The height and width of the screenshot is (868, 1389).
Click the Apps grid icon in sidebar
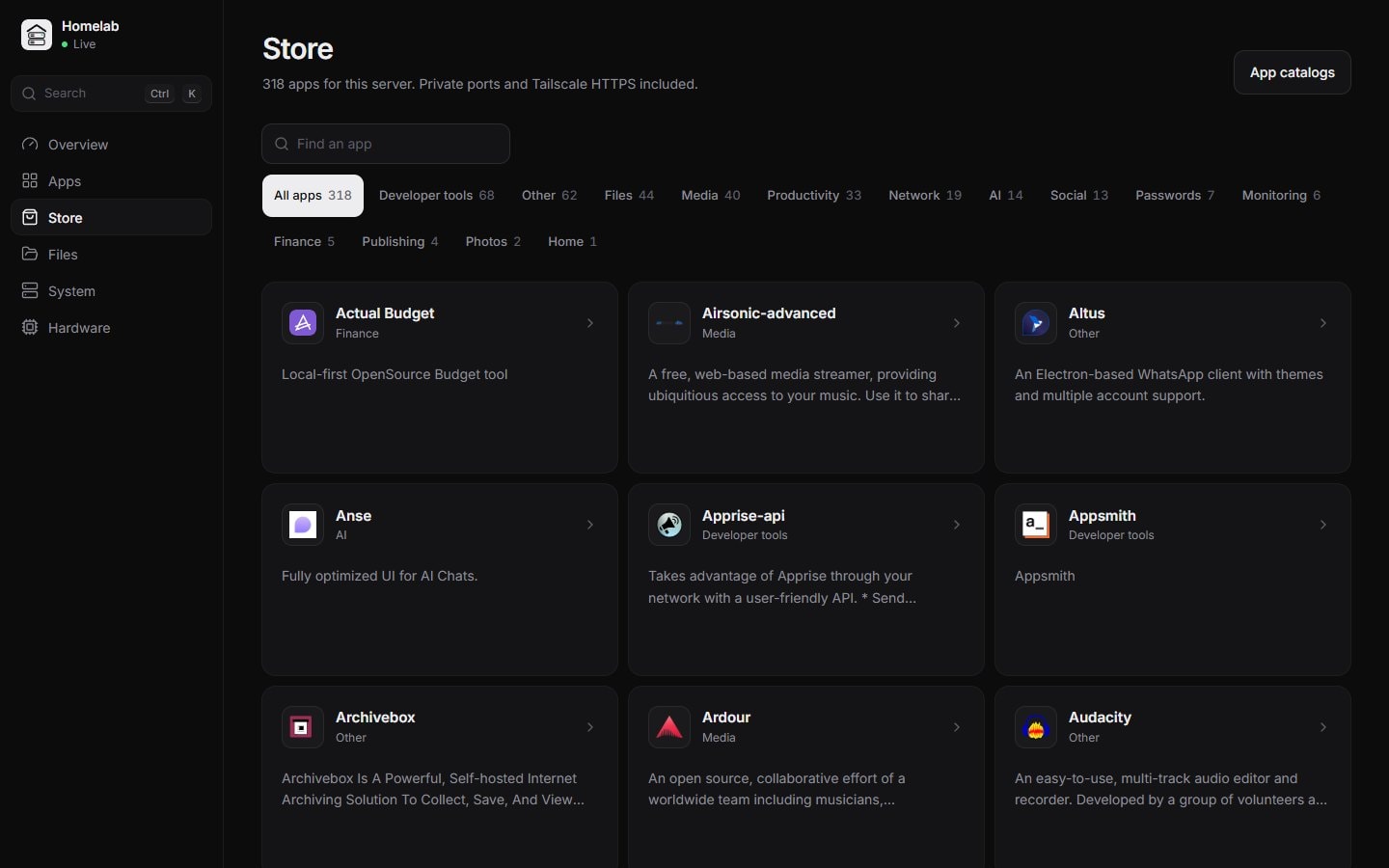point(30,180)
